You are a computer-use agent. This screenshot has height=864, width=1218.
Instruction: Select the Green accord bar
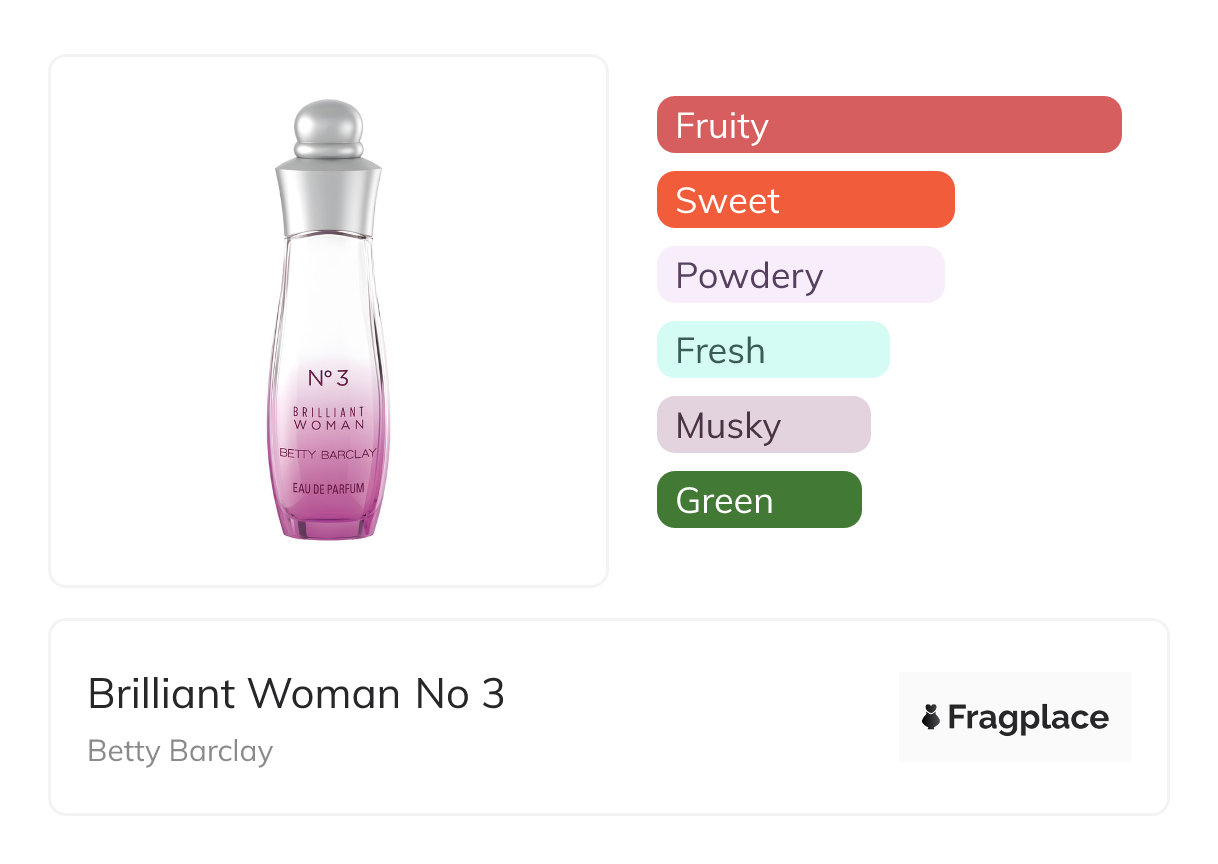pyautogui.click(x=758, y=500)
